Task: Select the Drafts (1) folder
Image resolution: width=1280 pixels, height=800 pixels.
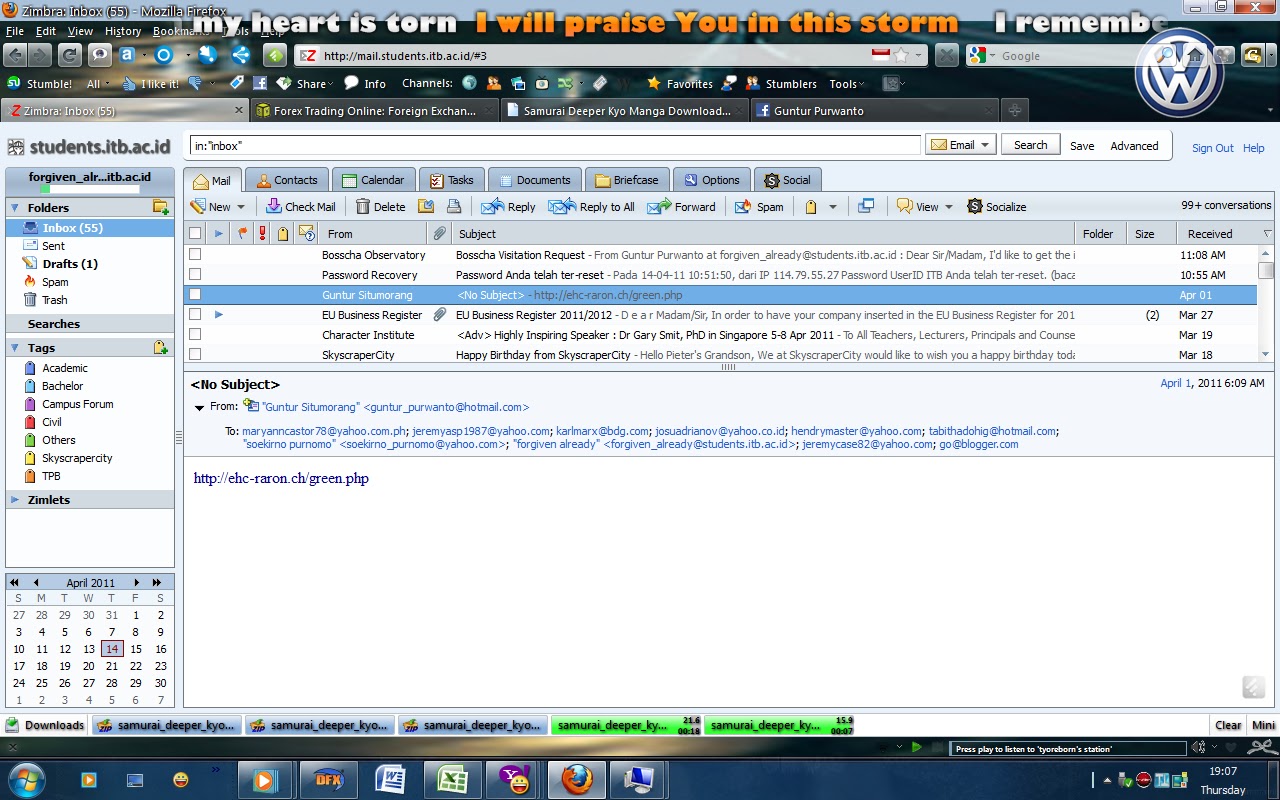Action: point(70,264)
